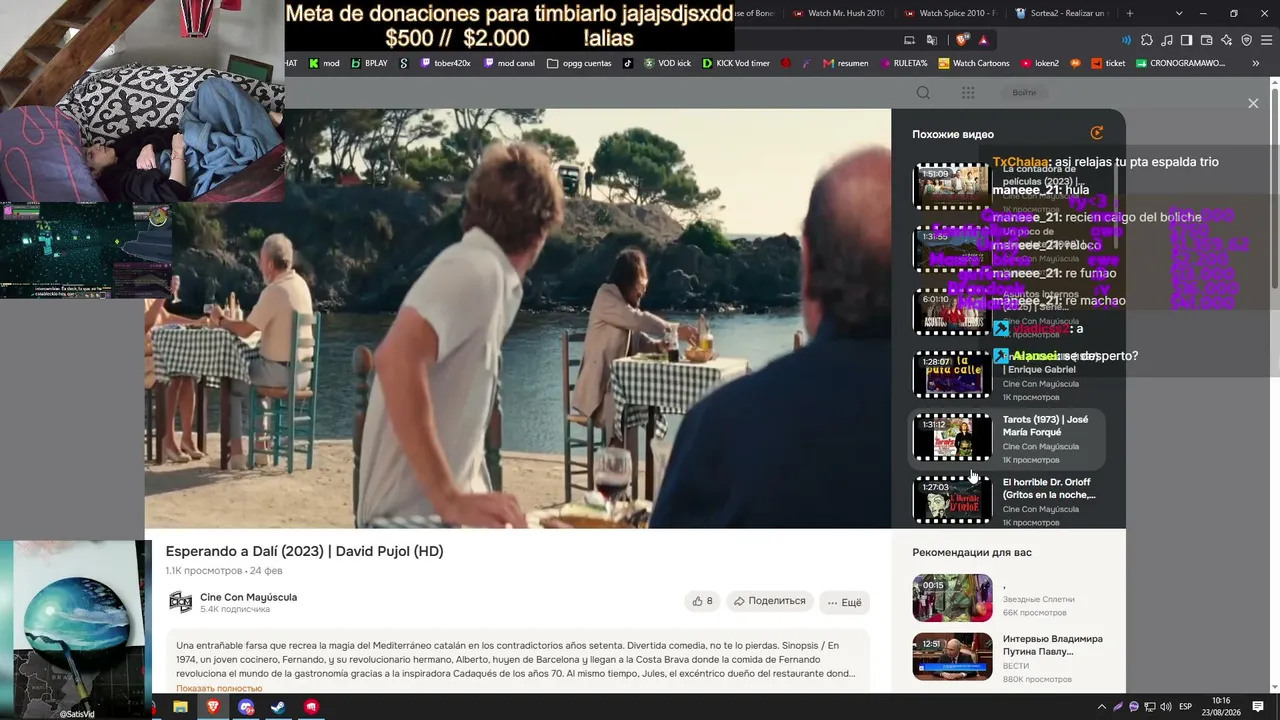This screenshot has height=720, width=1280.
Task: Open Discord from the taskbar
Action: pos(246,707)
